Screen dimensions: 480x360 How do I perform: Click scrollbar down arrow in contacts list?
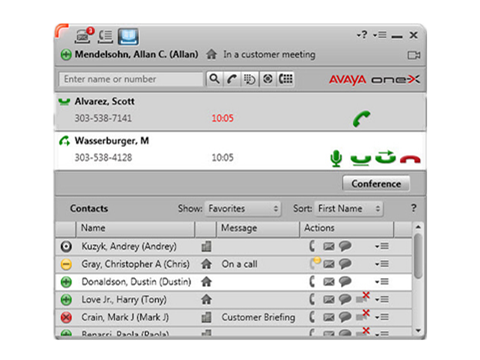tap(418, 330)
